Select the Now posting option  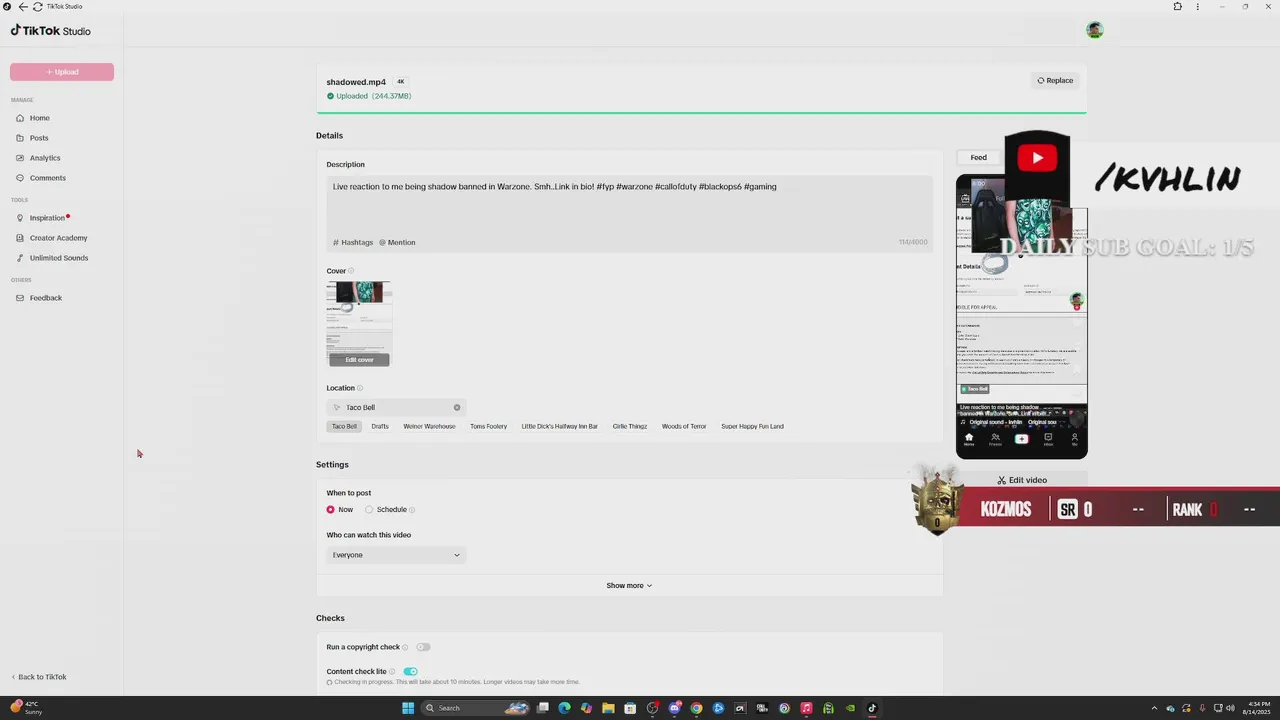coord(330,510)
